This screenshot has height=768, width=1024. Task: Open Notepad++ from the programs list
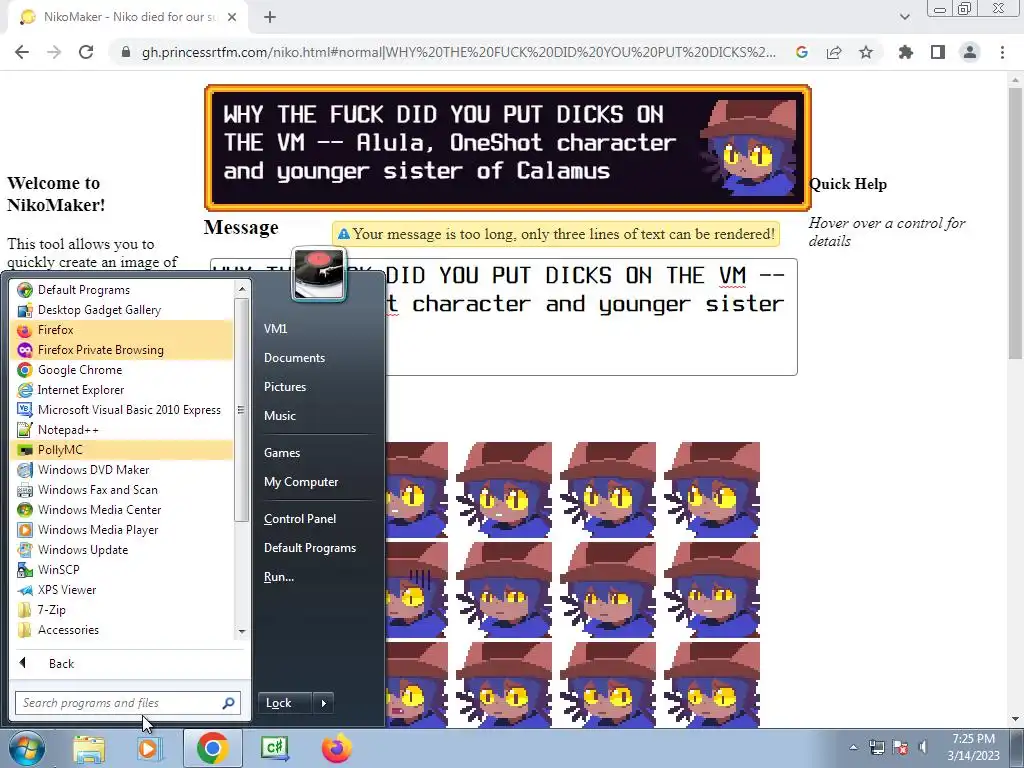(121, 430)
